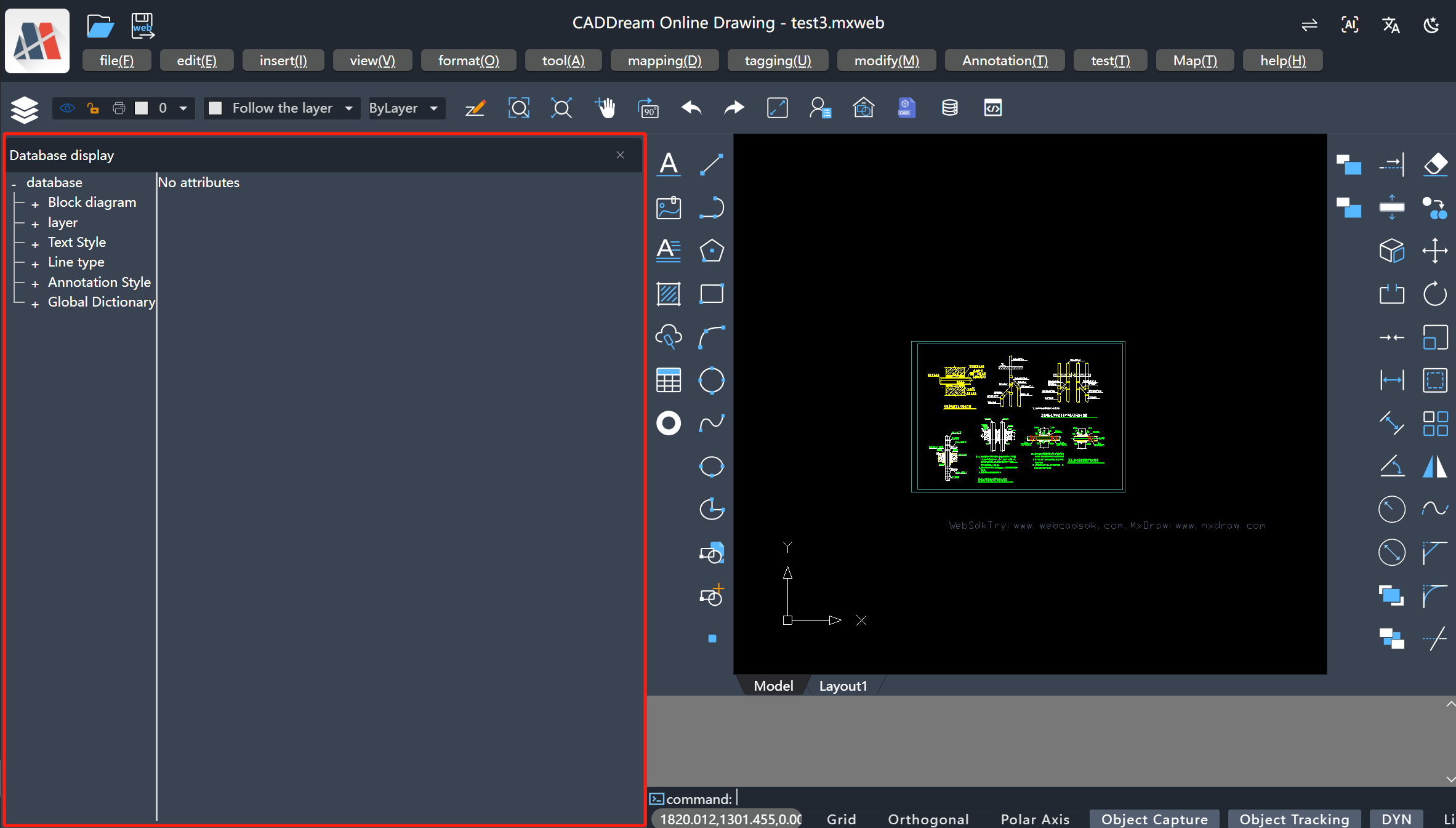Toggle Grid mode in status bar
The height and width of the screenshot is (828, 1456).
point(841,819)
